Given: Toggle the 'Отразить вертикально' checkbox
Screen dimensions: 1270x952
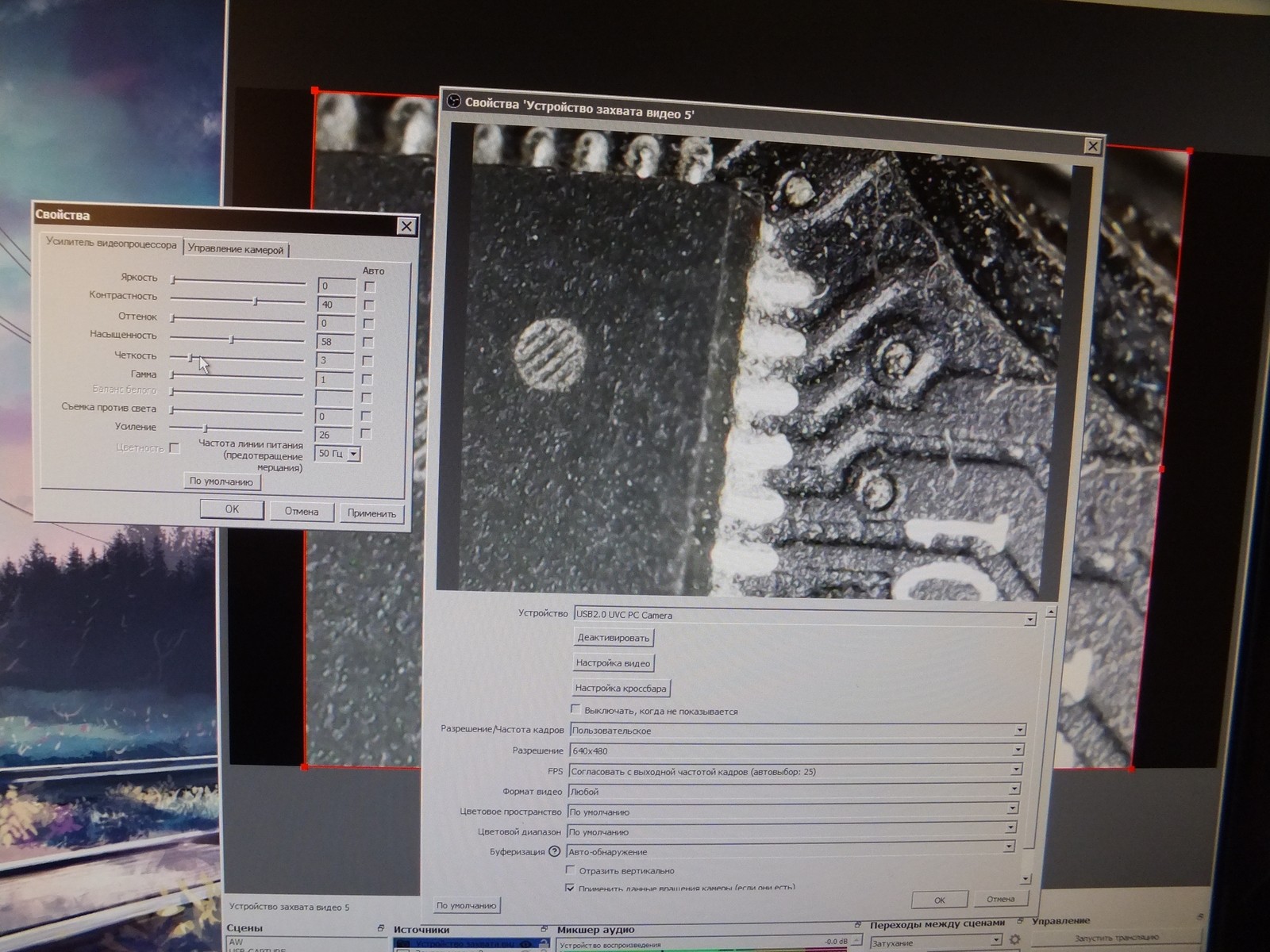Looking at the screenshot, I should [x=571, y=870].
